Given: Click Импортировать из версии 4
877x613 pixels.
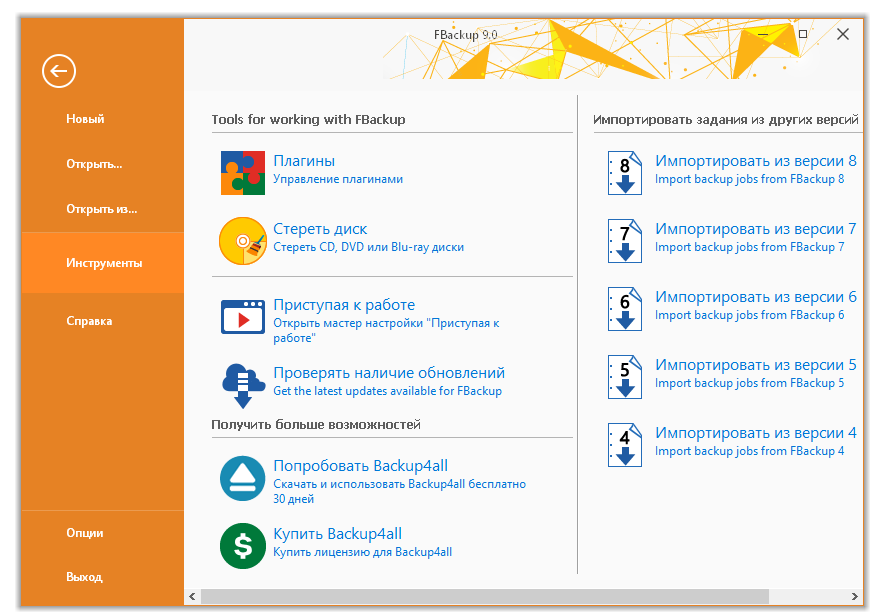Looking at the screenshot, I should click(756, 433).
